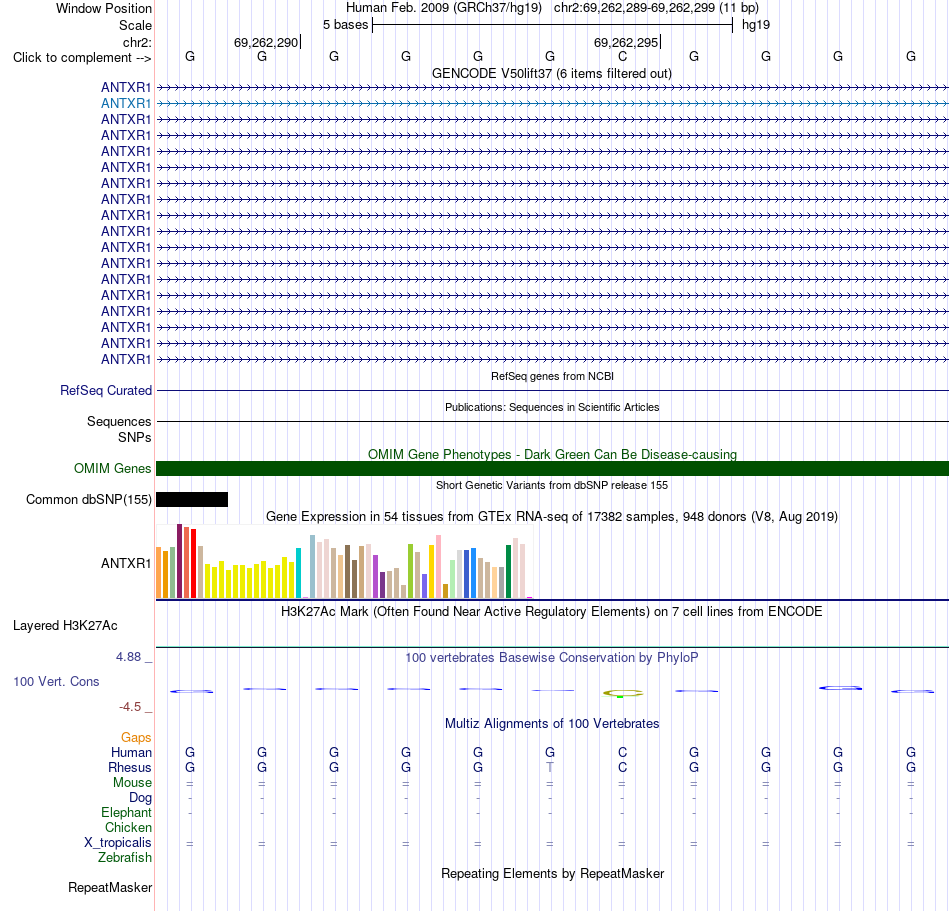Image resolution: width=950 pixels, height=911 pixels.
Task: Click the dark green OMIM Genes bar
Action: [x=552, y=468]
